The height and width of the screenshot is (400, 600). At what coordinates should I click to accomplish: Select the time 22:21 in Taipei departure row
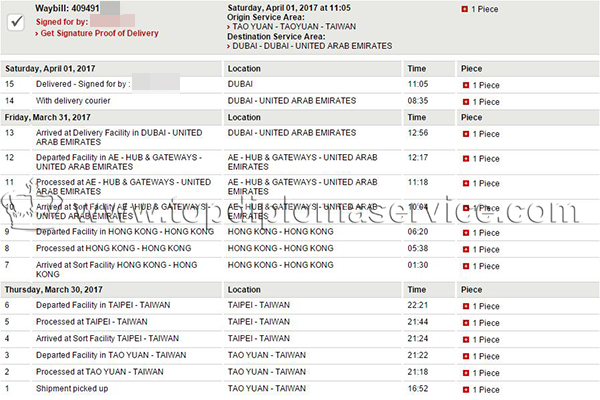click(418, 305)
